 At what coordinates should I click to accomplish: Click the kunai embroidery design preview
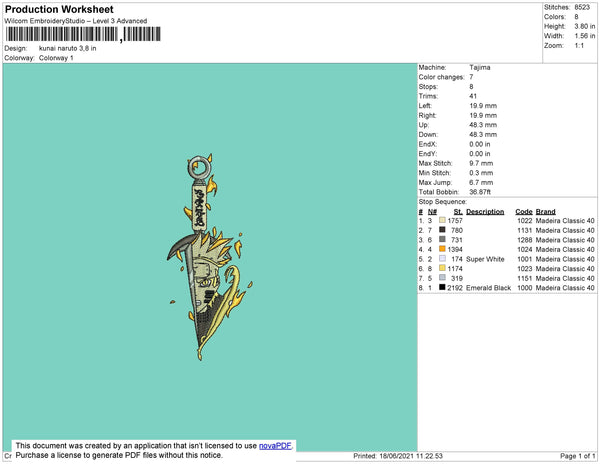click(x=209, y=257)
